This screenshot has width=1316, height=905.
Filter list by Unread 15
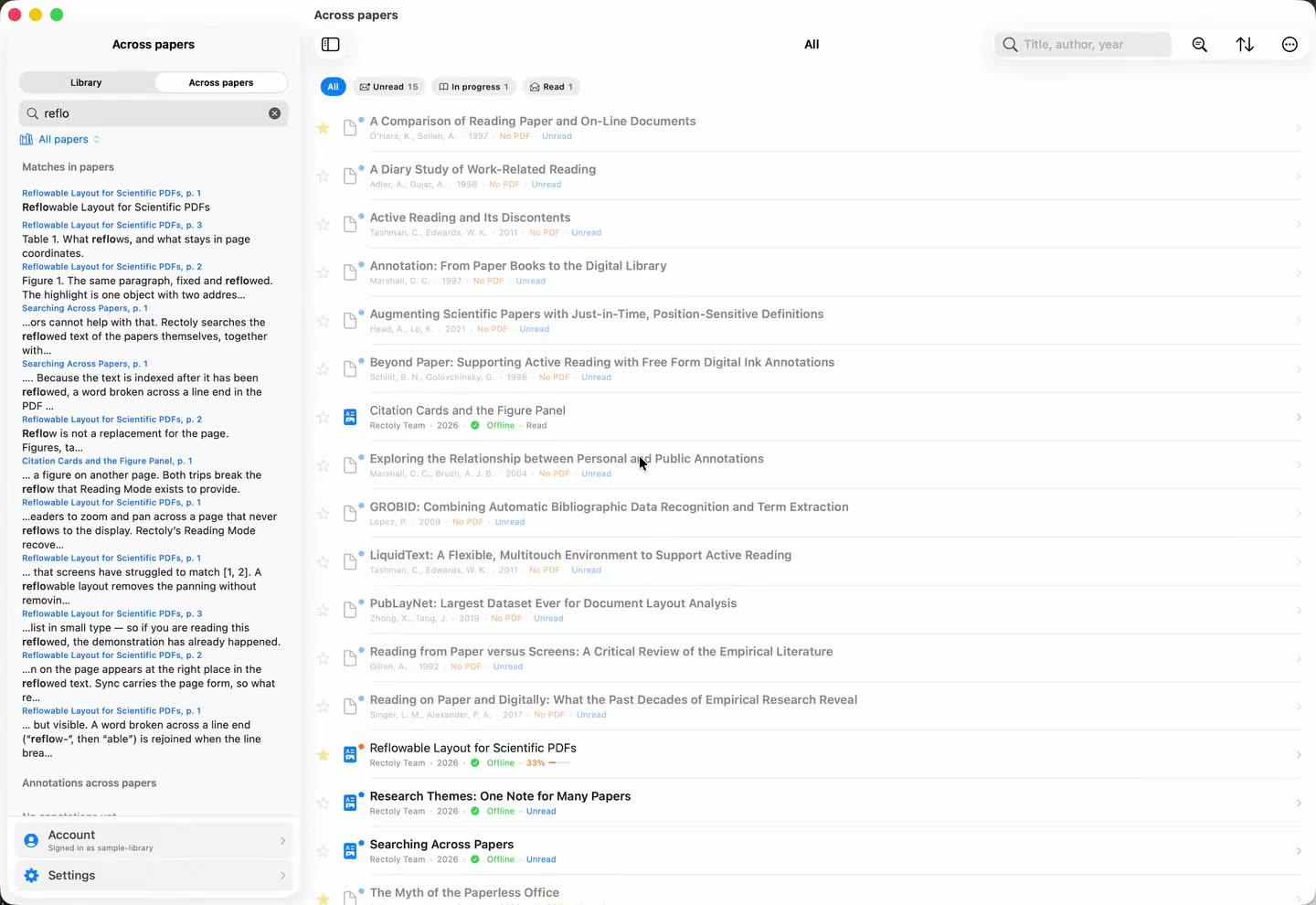[388, 87]
